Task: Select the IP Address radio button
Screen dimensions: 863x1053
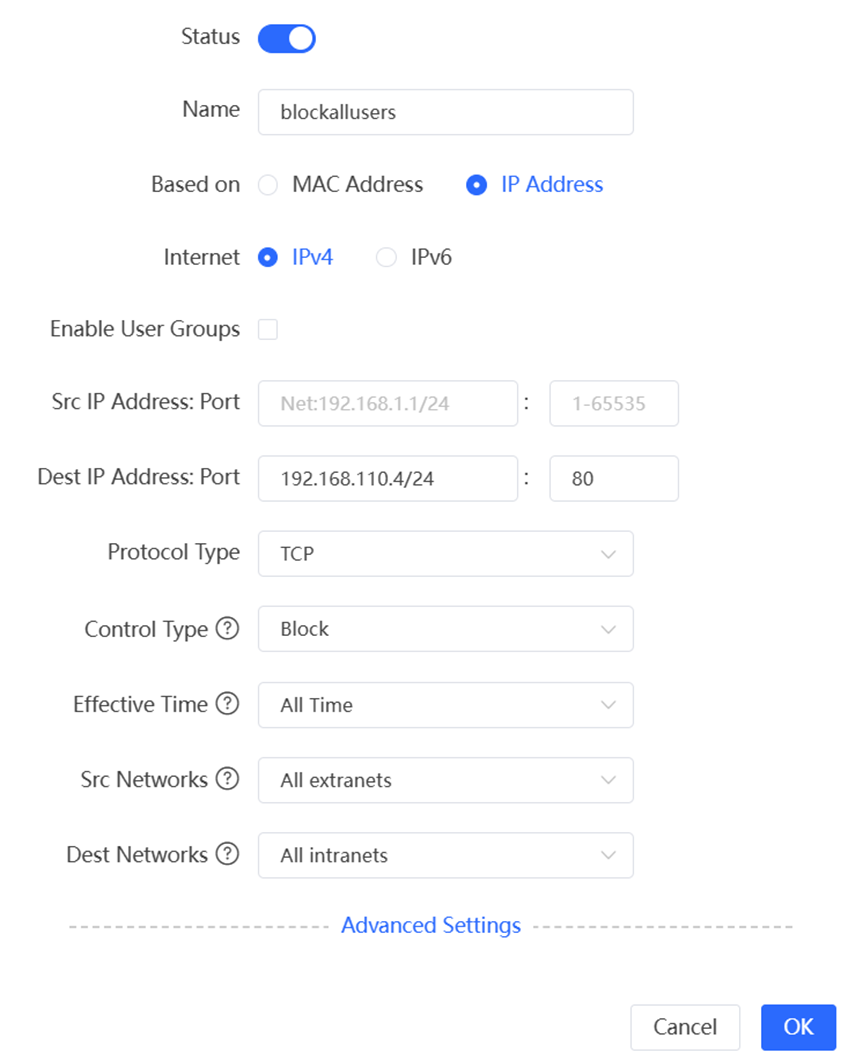Action: click(x=476, y=185)
